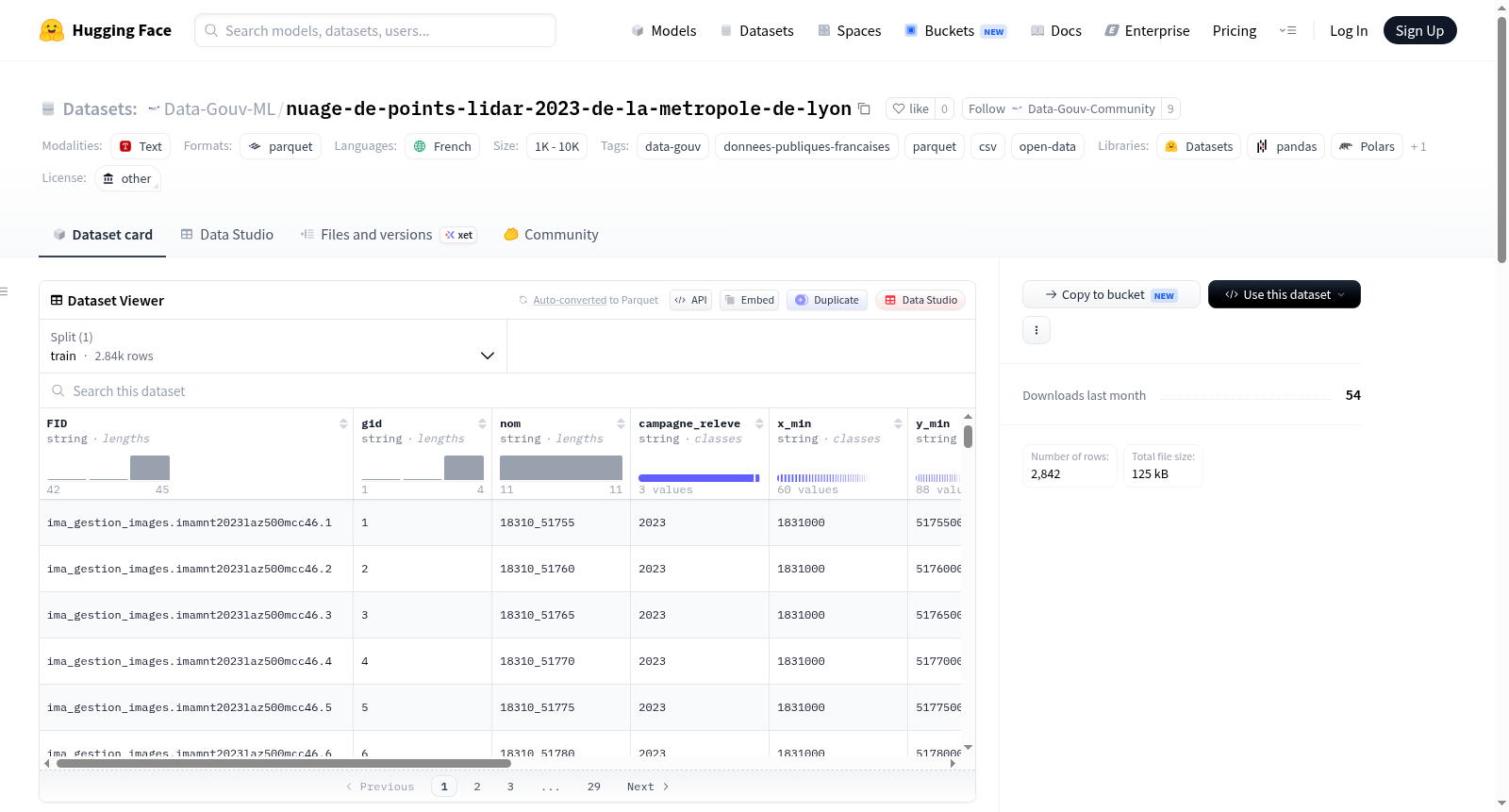Click the Duplicate button
The height and width of the screenshot is (812, 1509).
pyautogui.click(x=826, y=300)
